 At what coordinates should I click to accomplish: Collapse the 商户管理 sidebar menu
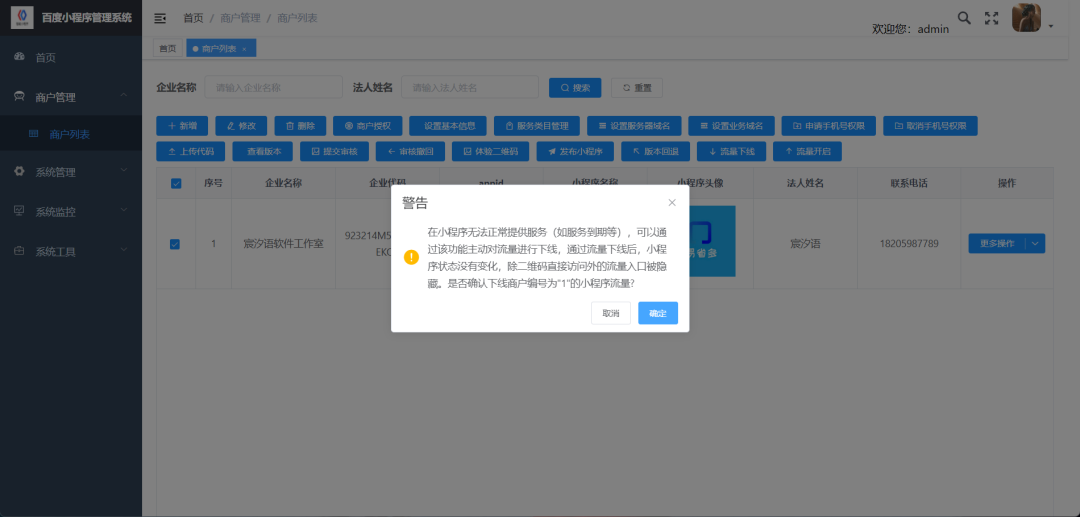point(71,97)
